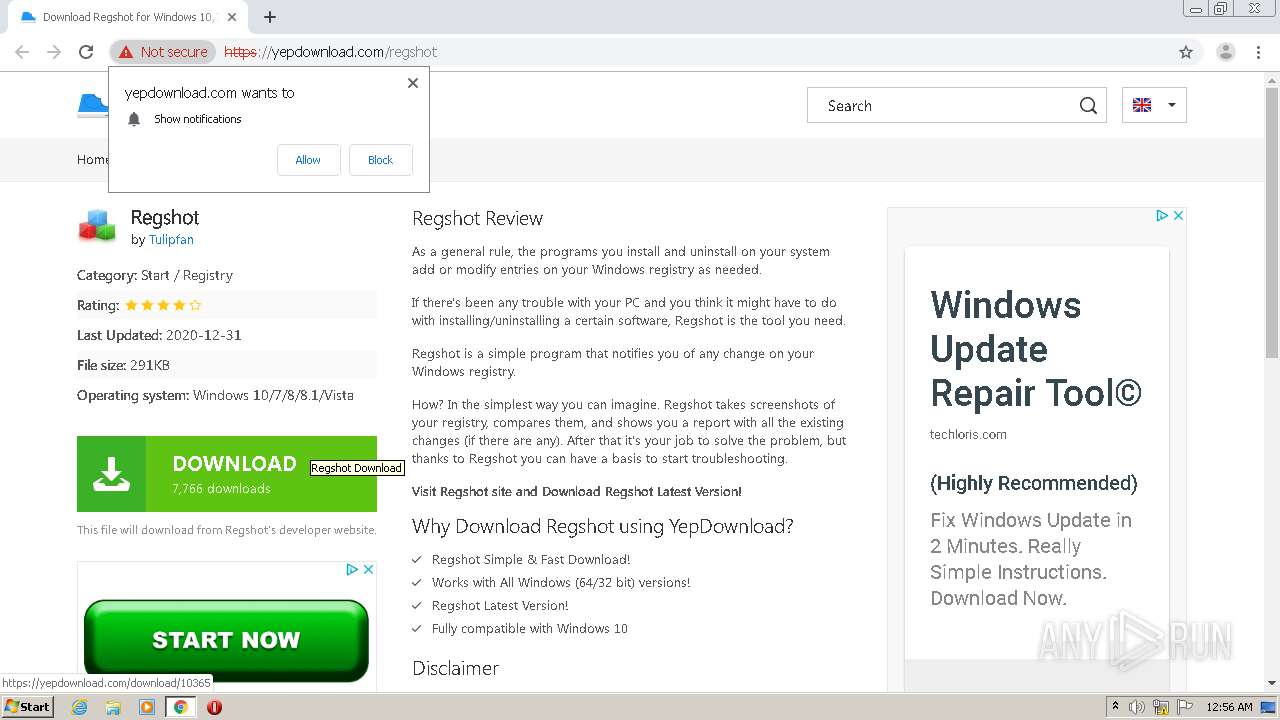Reload the page with refresh icon
The width and height of the screenshot is (1280, 720).
[86, 52]
